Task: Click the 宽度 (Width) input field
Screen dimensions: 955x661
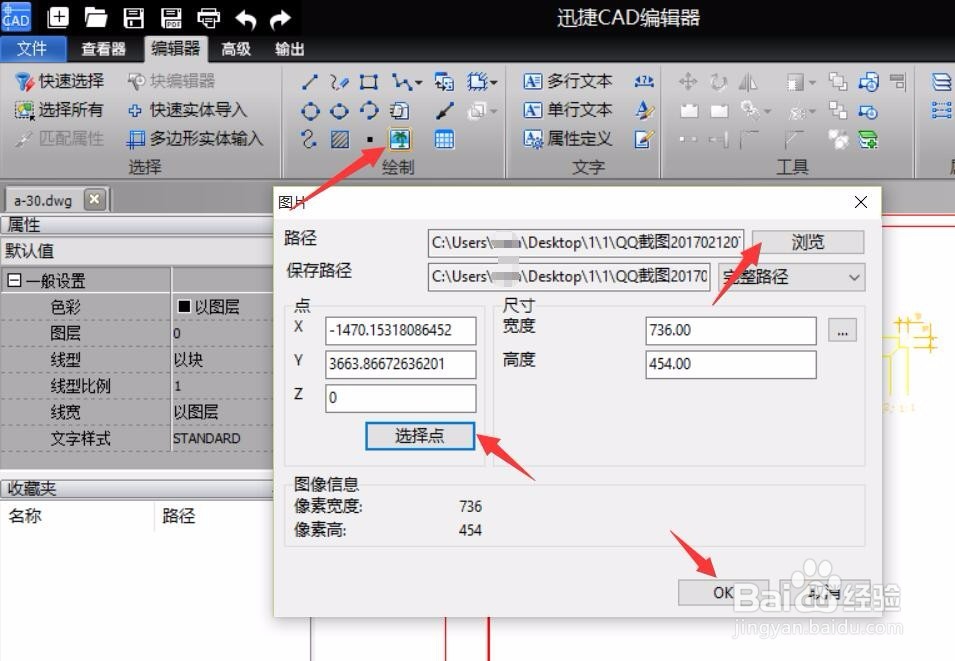Action: coord(731,330)
